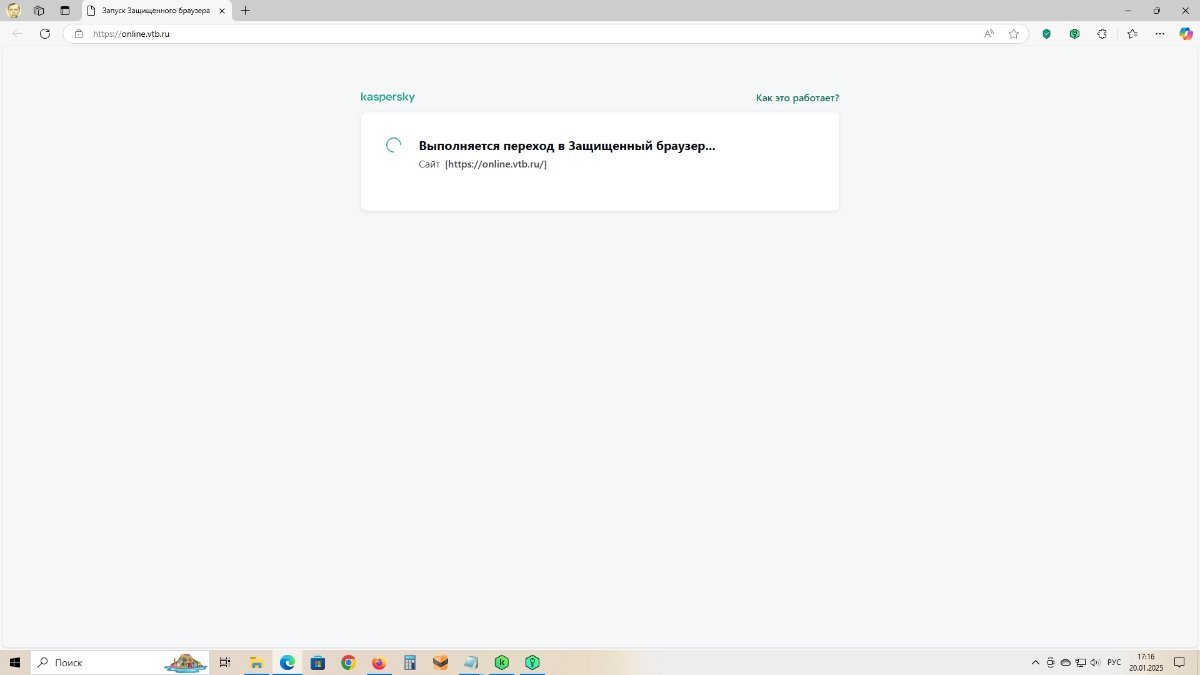
Task: Open Kaspersky Password Manager extension
Action: point(1075,34)
